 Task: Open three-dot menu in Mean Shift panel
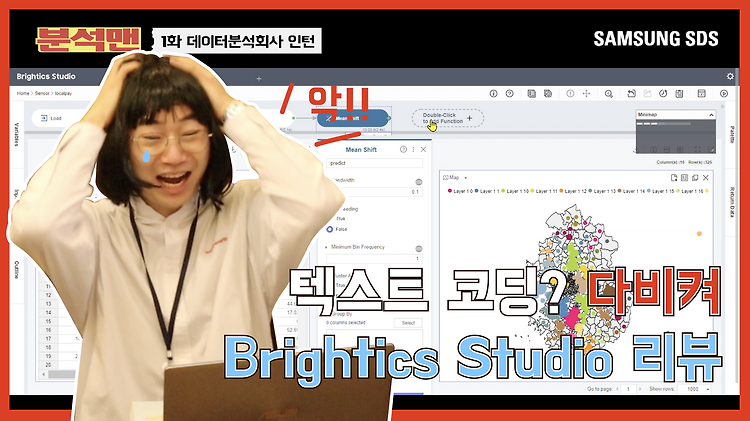413,149
